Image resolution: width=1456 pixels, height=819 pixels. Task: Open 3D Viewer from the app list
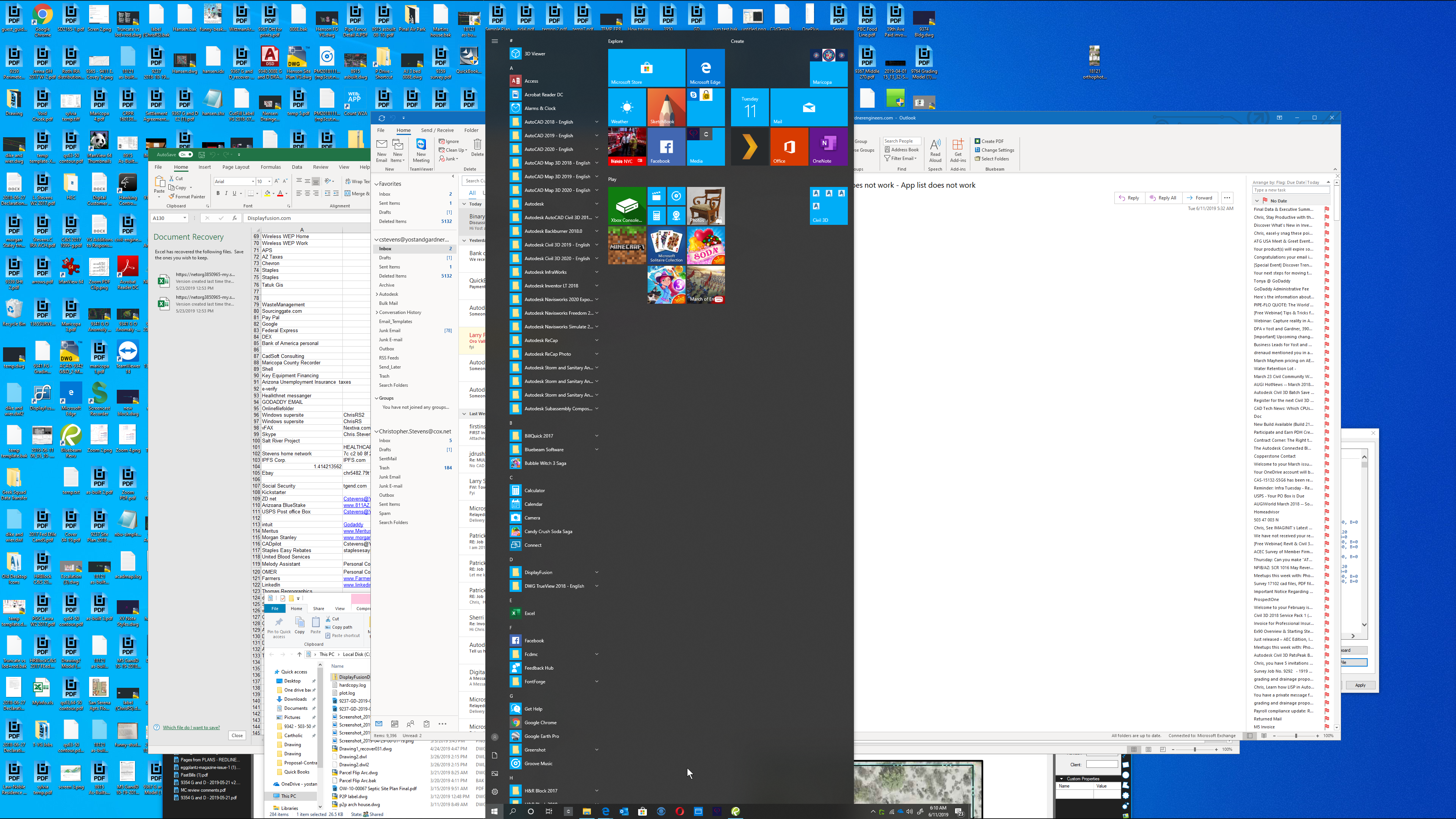[534, 54]
